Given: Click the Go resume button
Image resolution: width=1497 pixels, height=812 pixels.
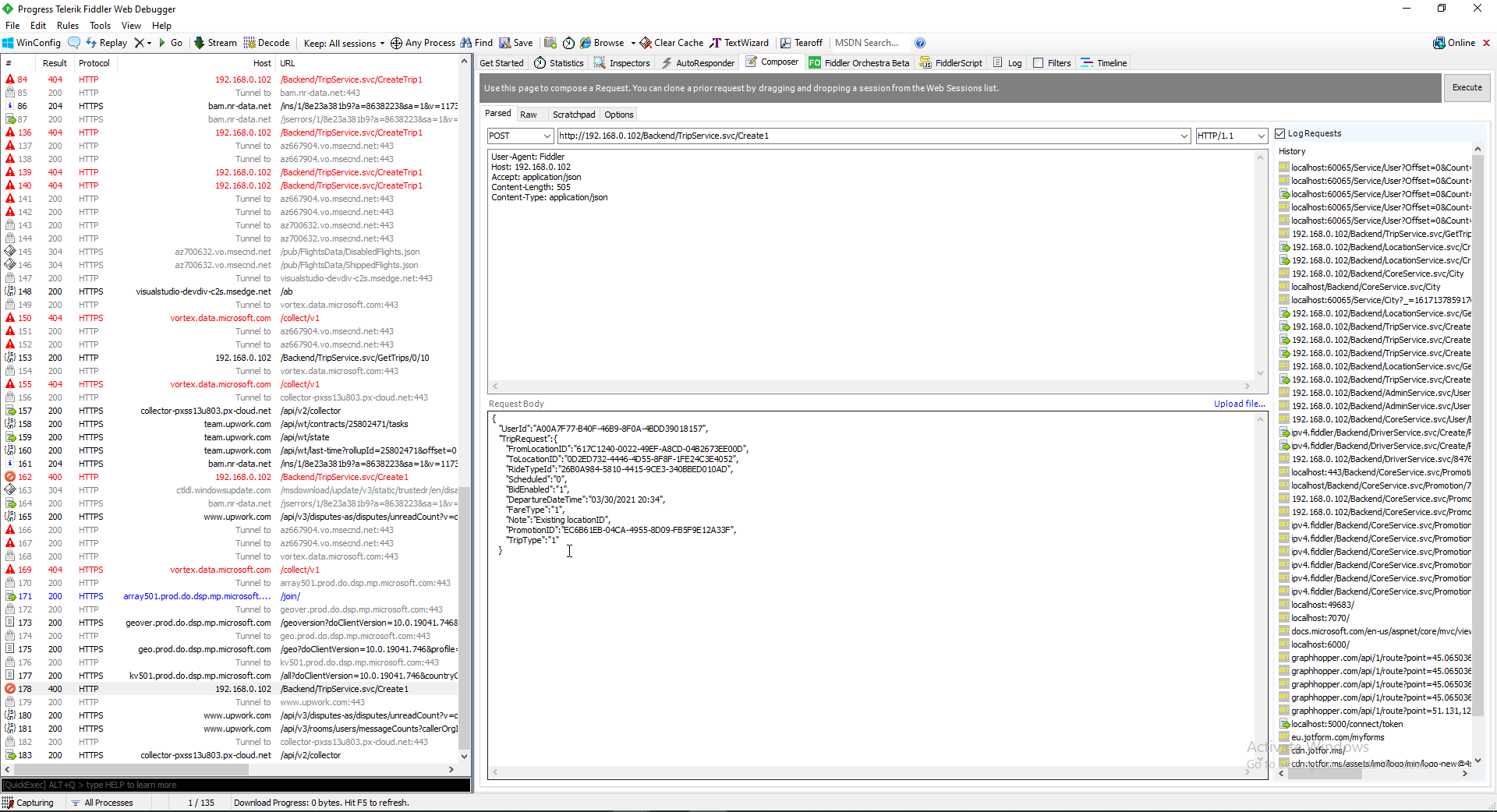Looking at the screenshot, I should pyautogui.click(x=171, y=43).
